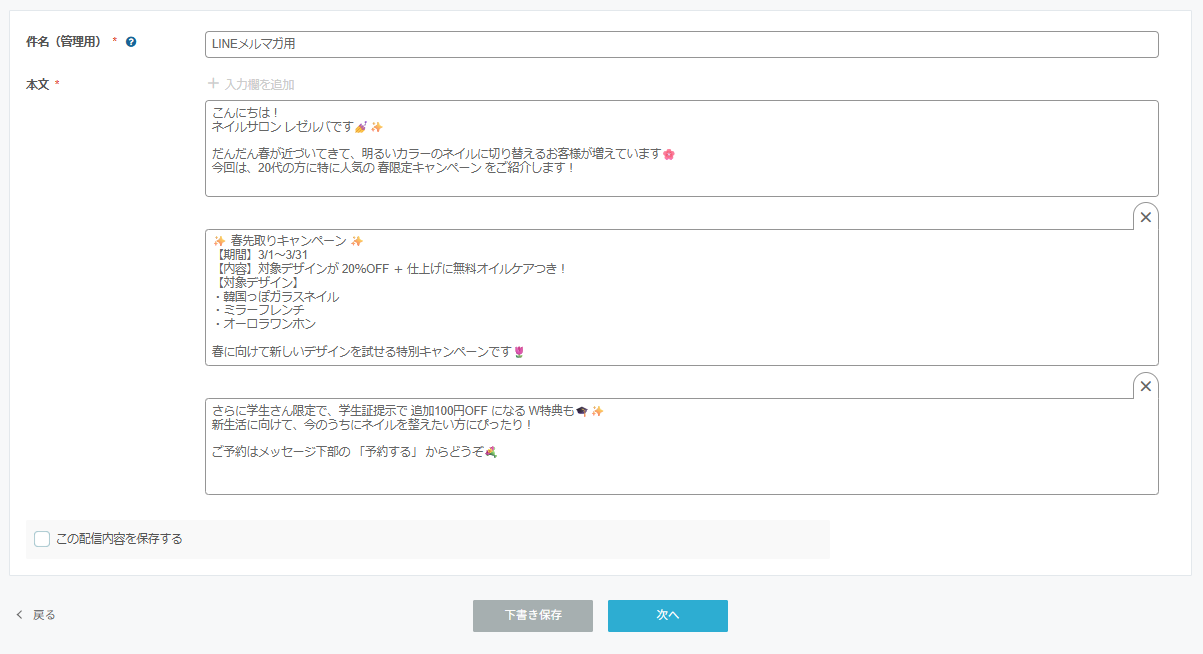The width and height of the screenshot is (1203, 654).
Task: Click the line starting 【内容】対象デザインが 20%OFF
Action: [x=390, y=269]
